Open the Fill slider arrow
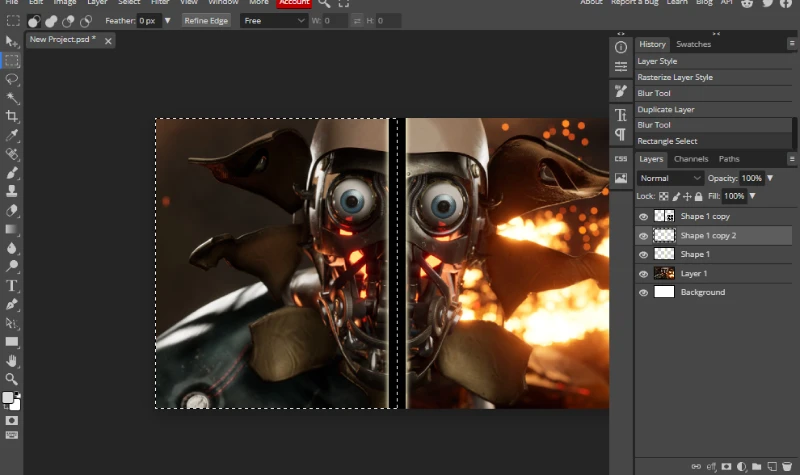The height and width of the screenshot is (475, 800). point(752,196)
